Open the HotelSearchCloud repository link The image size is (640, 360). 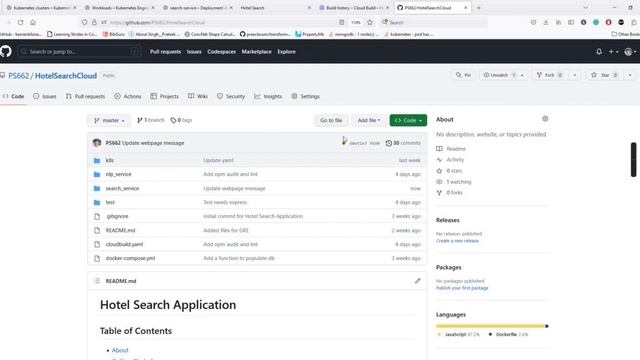[66, 76]
